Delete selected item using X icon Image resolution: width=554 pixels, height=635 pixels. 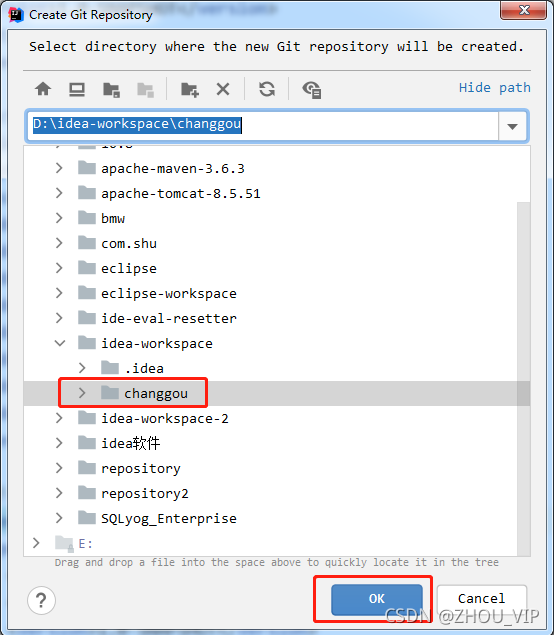tap(223, 89)
